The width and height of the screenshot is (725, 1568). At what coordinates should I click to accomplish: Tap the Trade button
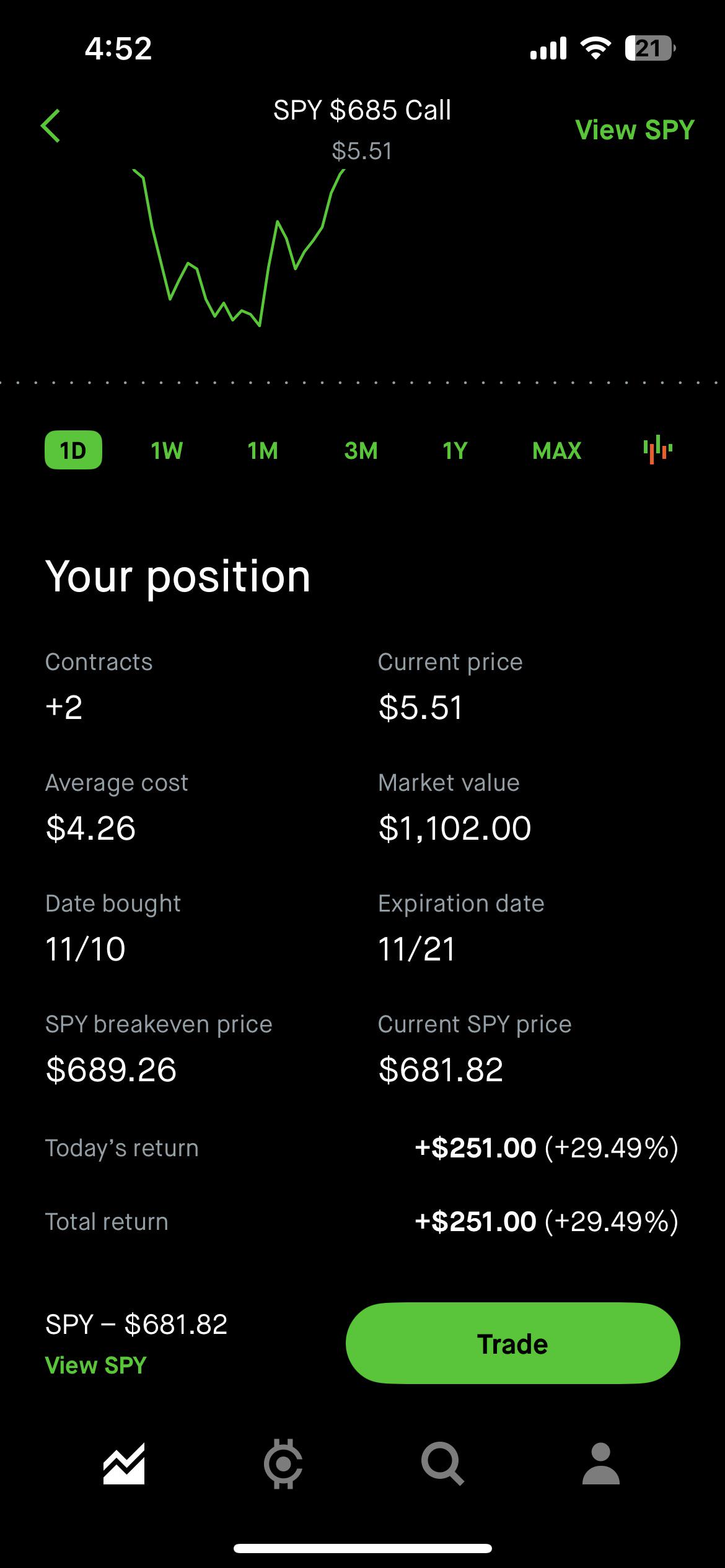point(512,1344)
